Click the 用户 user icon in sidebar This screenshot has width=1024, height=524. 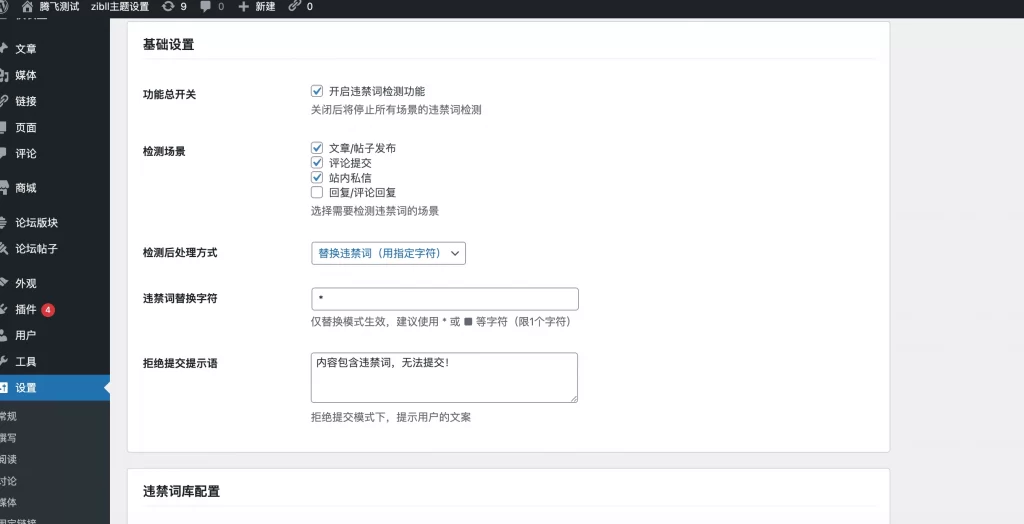click(4, 335)
